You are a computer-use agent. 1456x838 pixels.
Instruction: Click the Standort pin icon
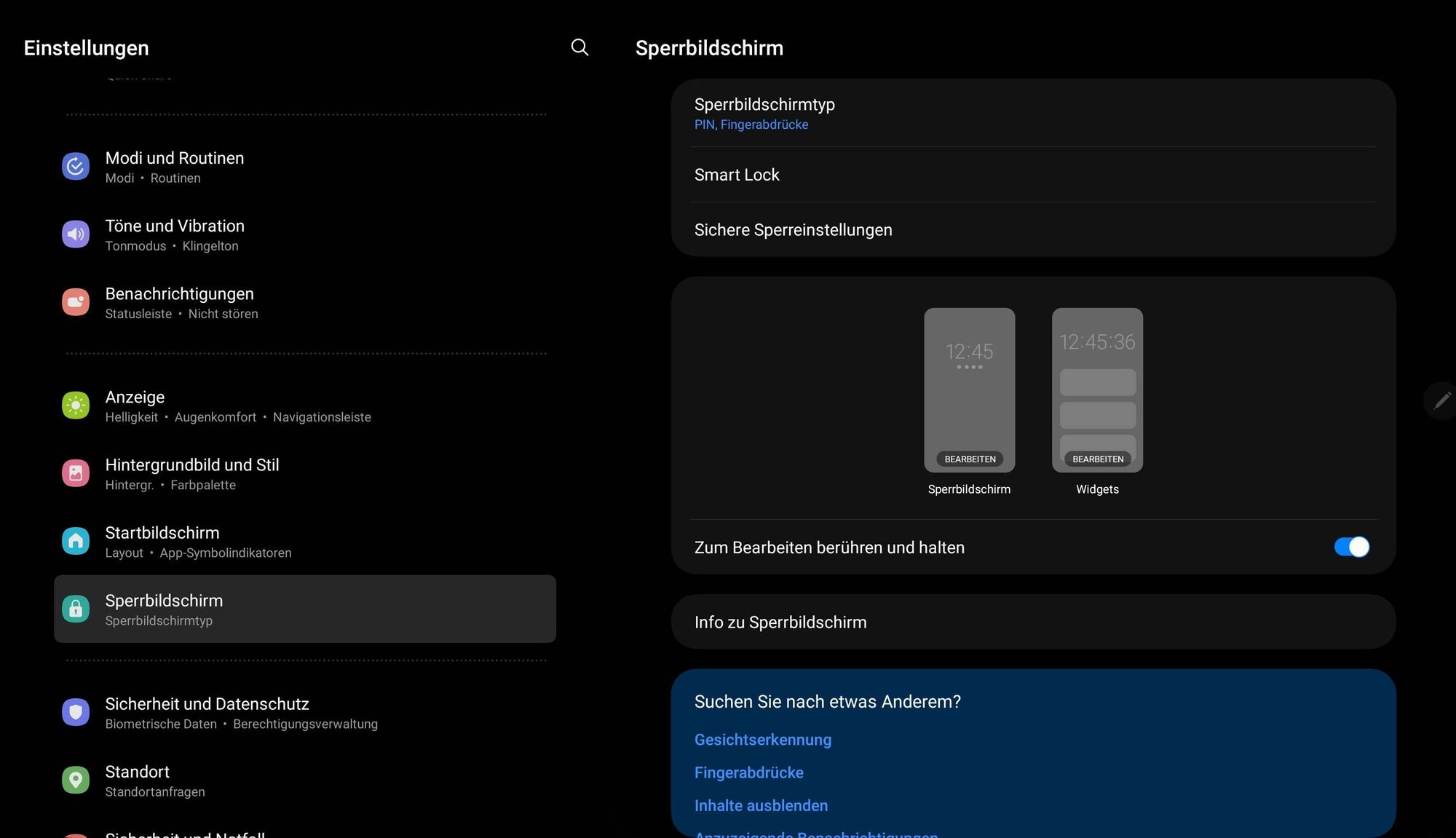point(76,780)
